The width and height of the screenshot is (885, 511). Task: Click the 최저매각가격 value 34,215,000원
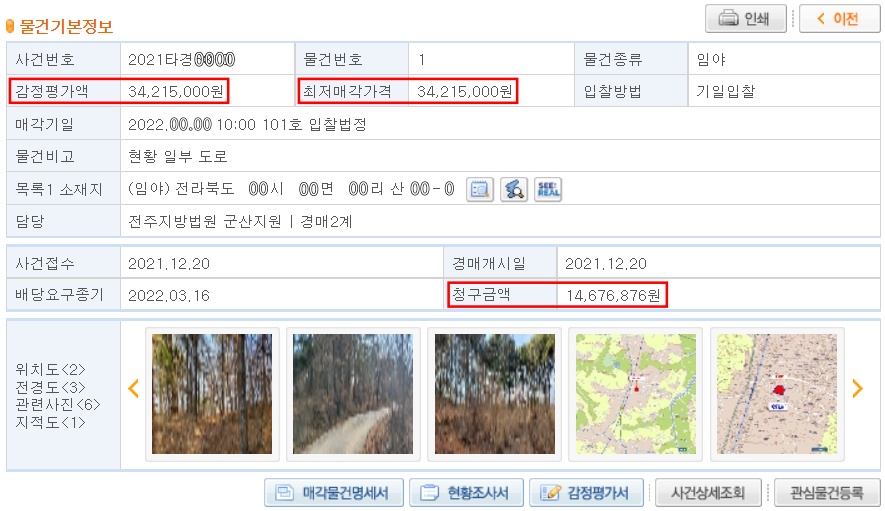(x=465, y=91)
